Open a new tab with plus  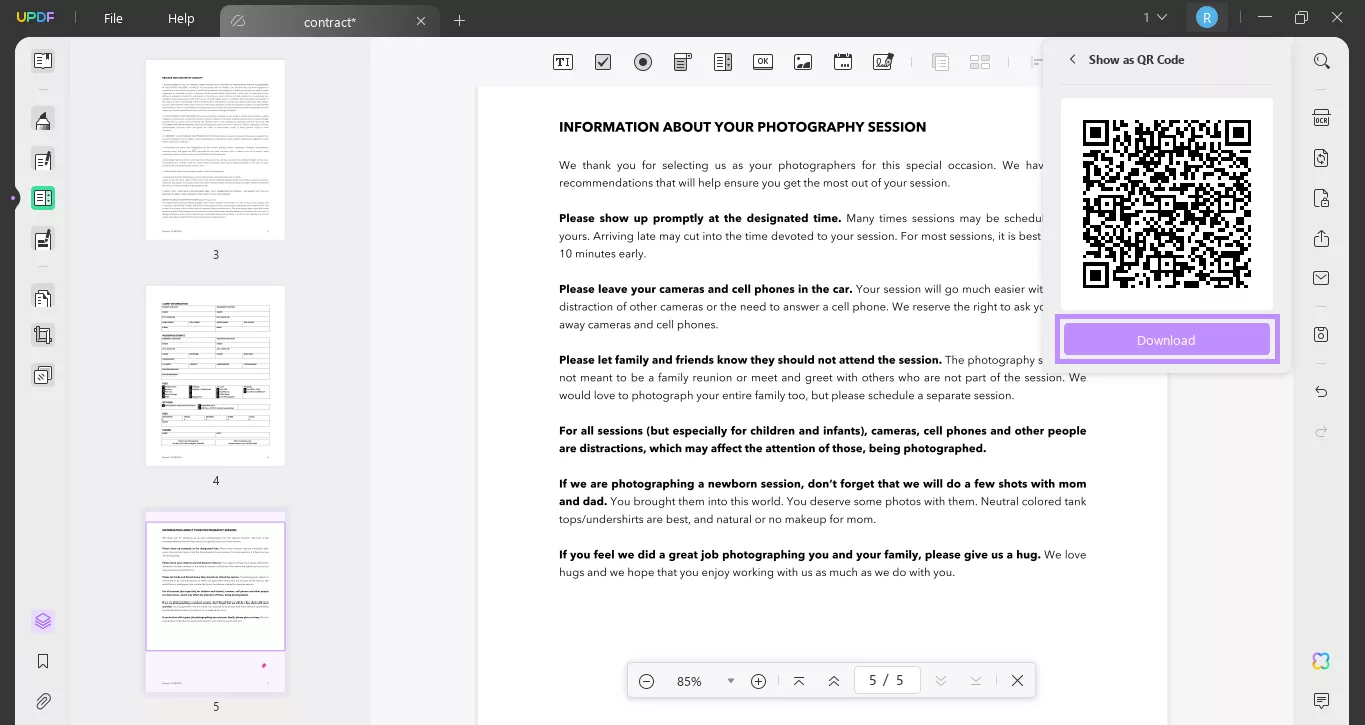(460, 20)
